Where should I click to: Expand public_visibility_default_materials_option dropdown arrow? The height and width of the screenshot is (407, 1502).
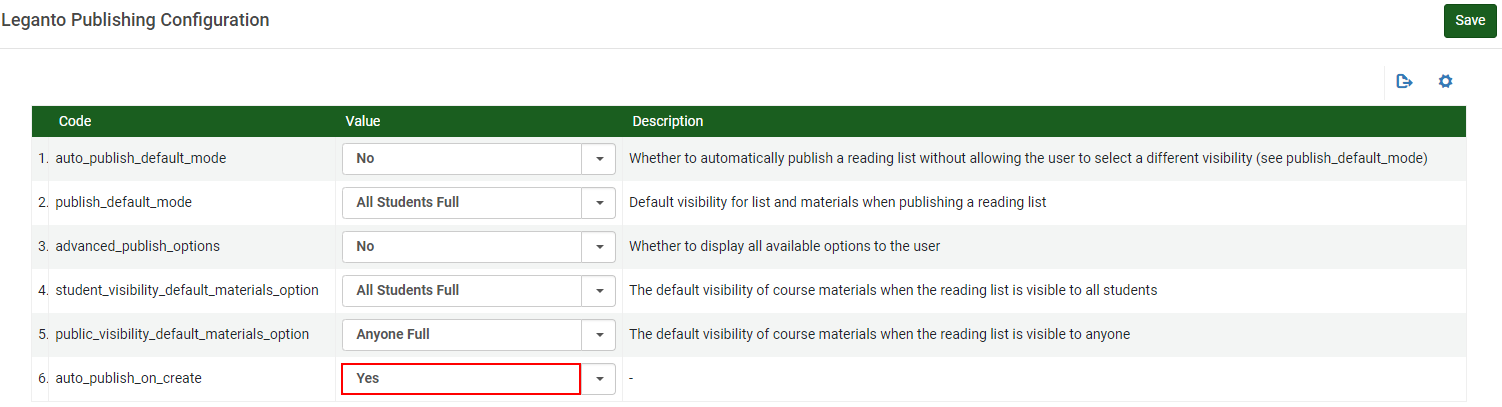click(599, 335)
